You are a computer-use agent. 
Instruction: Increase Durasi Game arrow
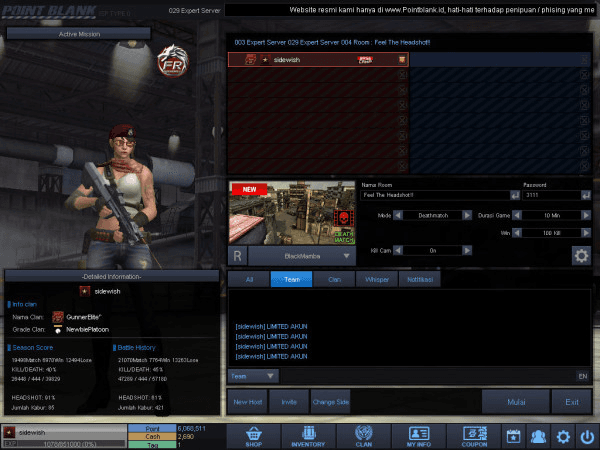[586, 215]
